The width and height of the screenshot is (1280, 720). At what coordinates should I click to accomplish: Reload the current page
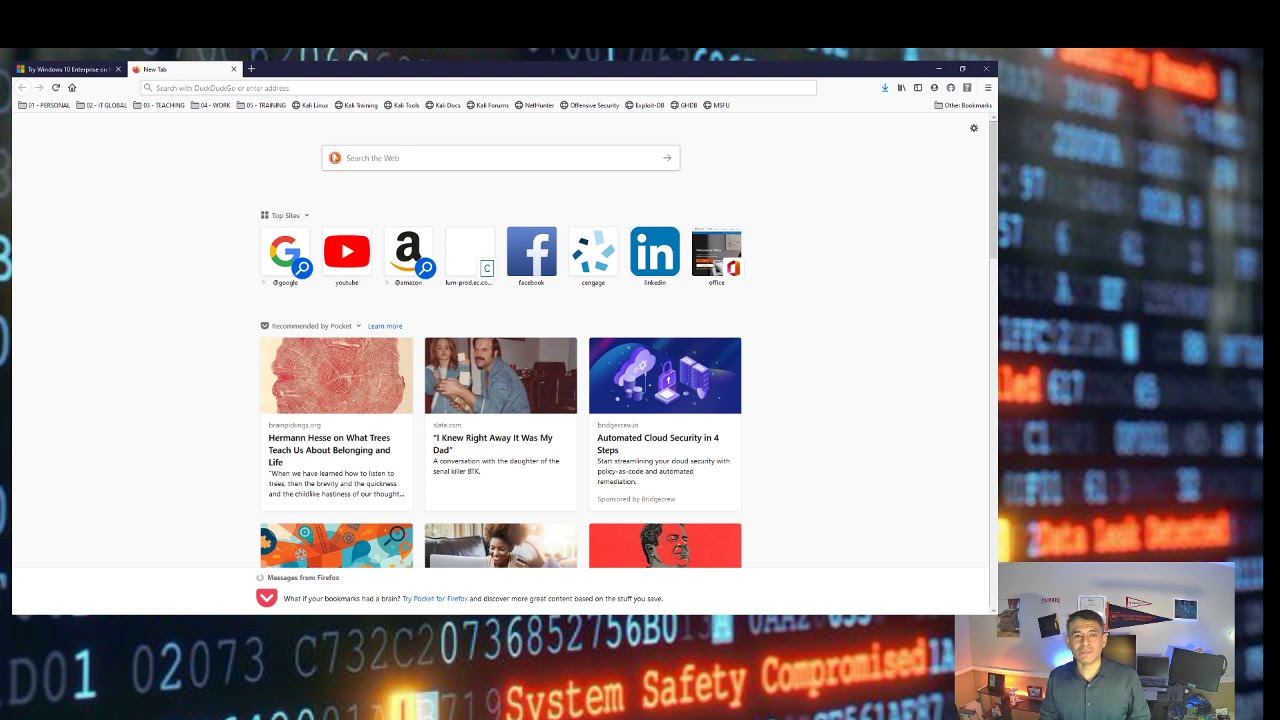[55, 88]
